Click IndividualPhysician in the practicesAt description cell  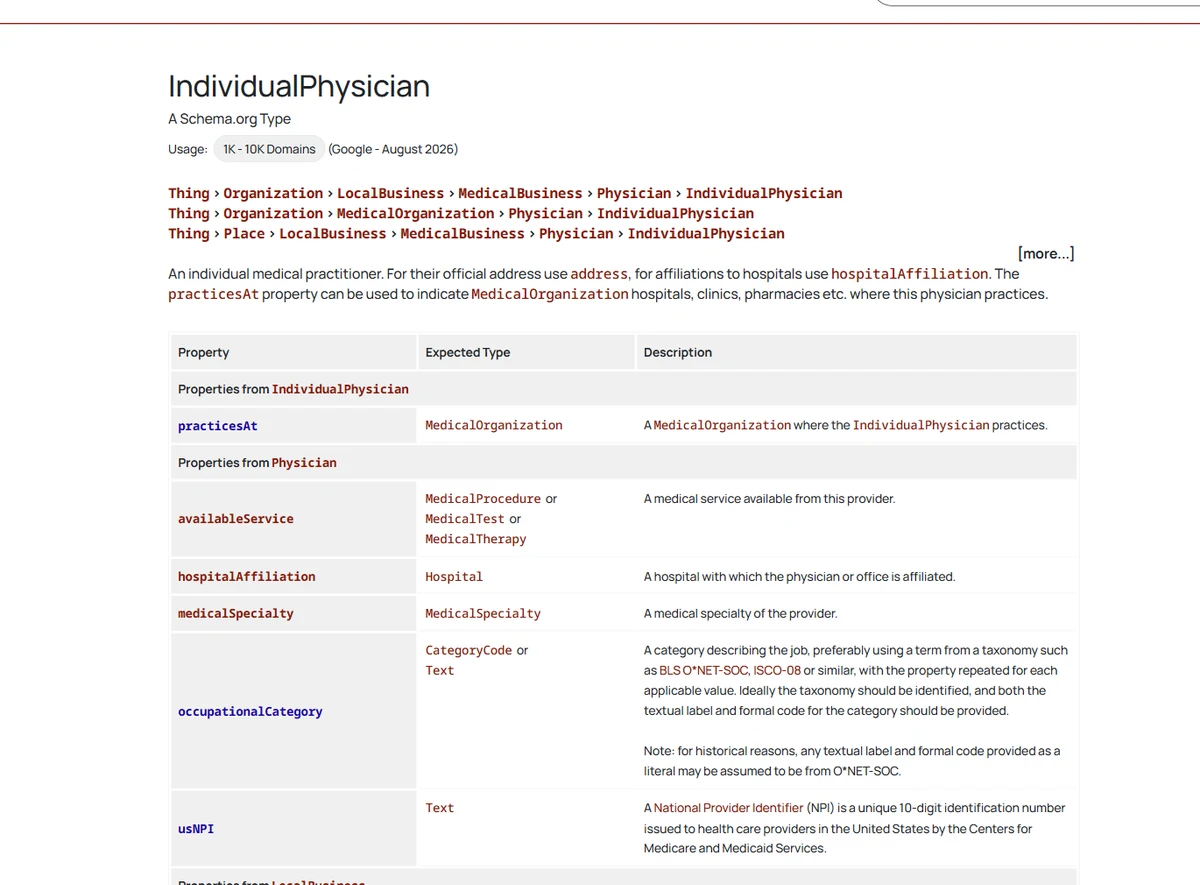921,425
